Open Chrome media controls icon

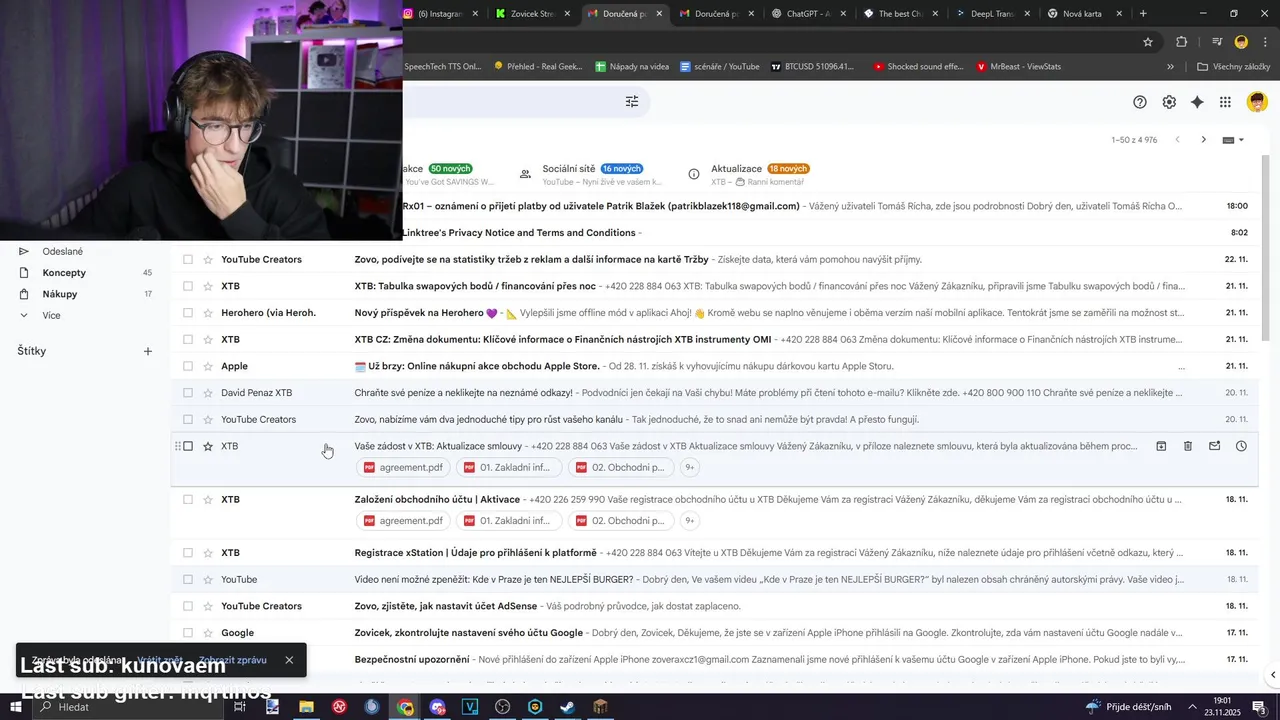pyautogui.click(x=1217, y=42)
